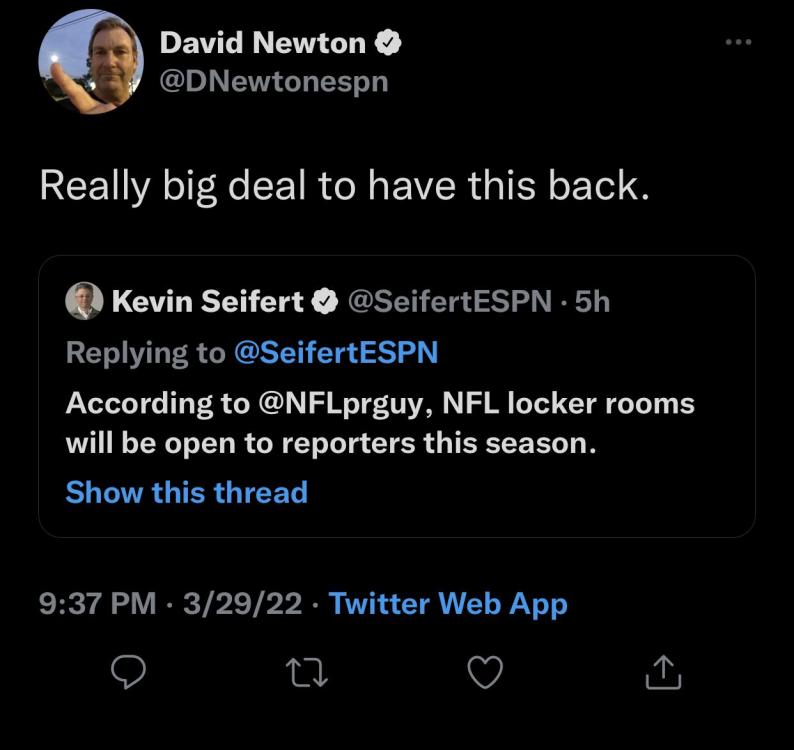The image size is (794, 750).
Task: Click David Newton's verified badge
Action: point(389,43)
